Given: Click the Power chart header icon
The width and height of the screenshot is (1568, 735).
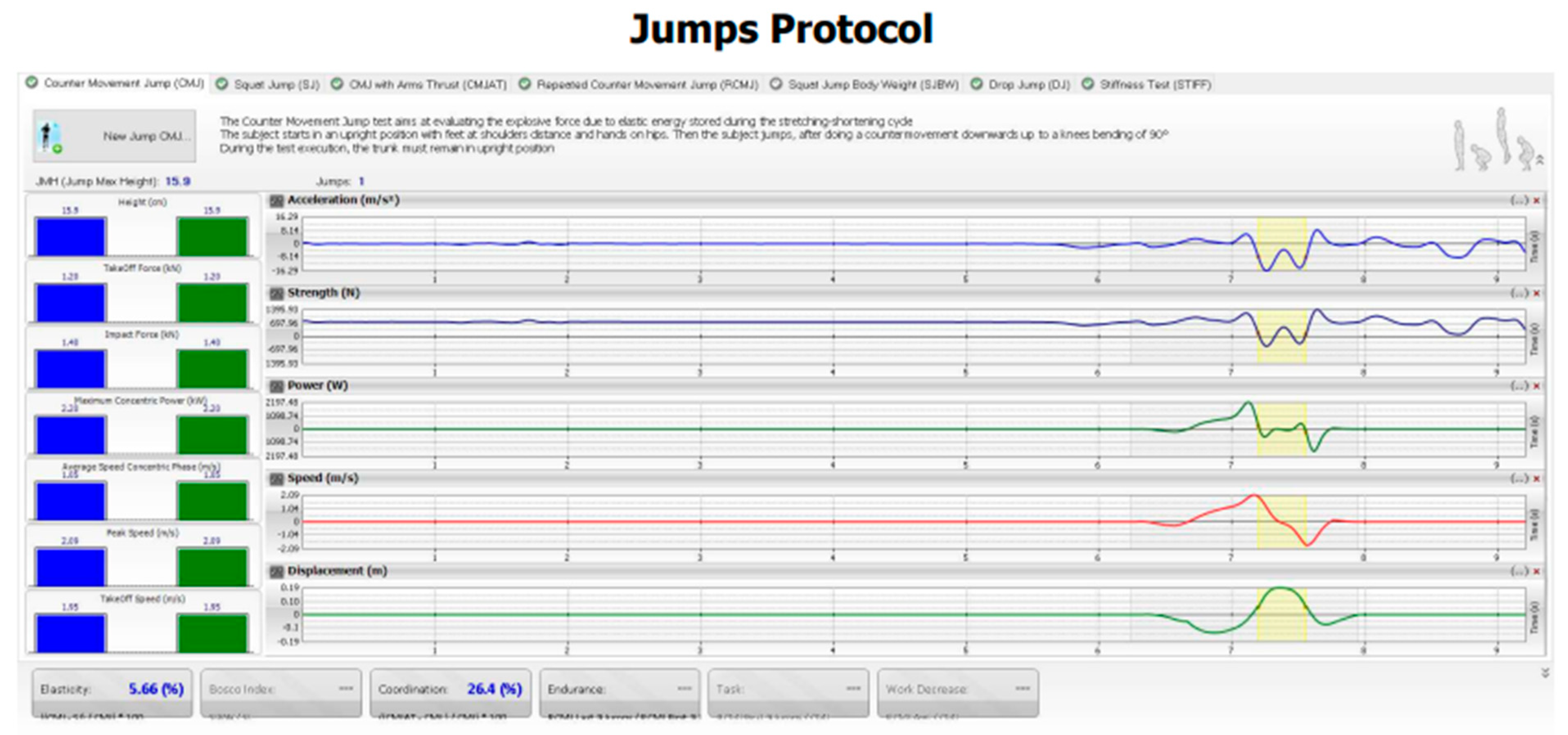Looking at the screenshot, I should (277, 386).
